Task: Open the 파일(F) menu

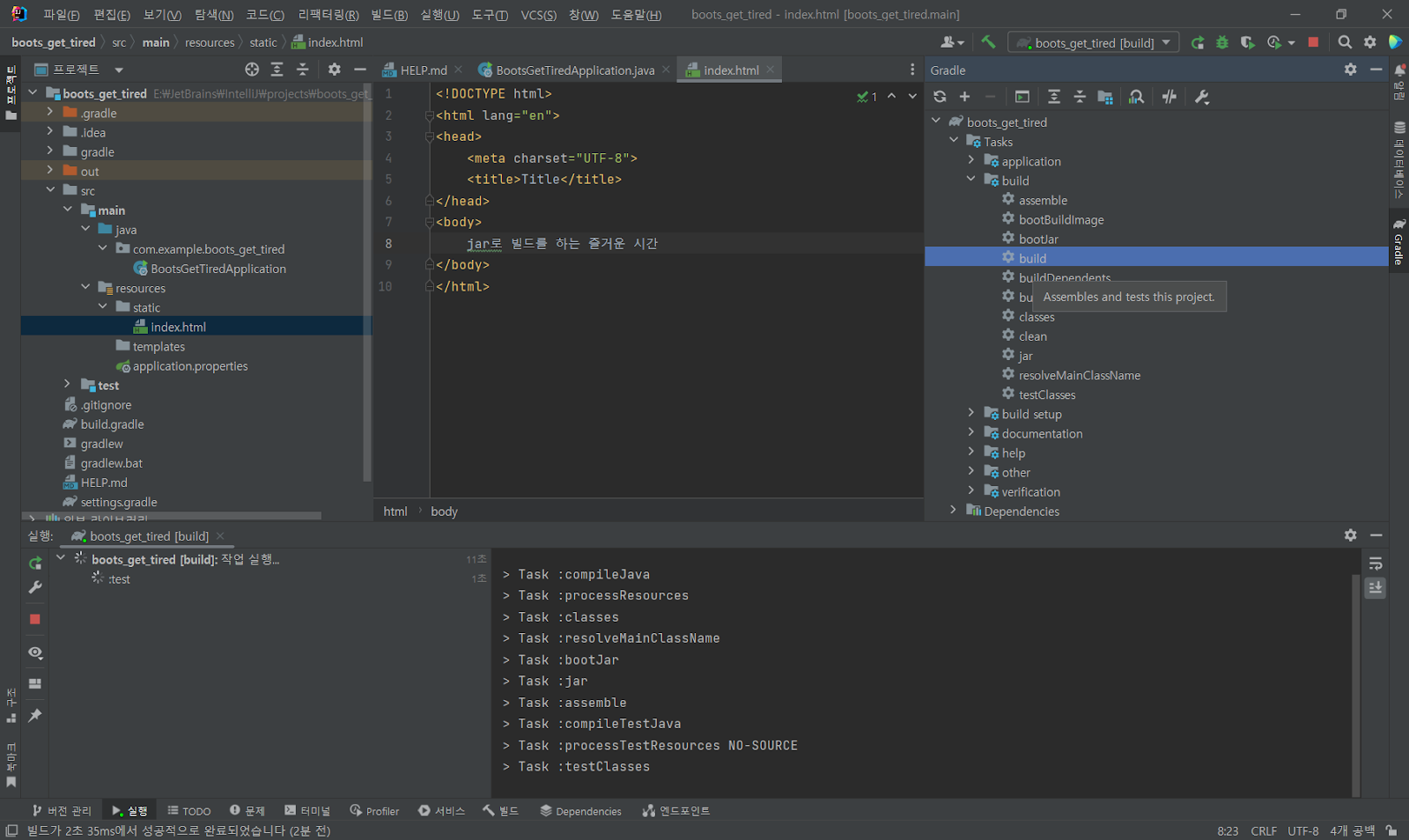Action: pos(61,15)
